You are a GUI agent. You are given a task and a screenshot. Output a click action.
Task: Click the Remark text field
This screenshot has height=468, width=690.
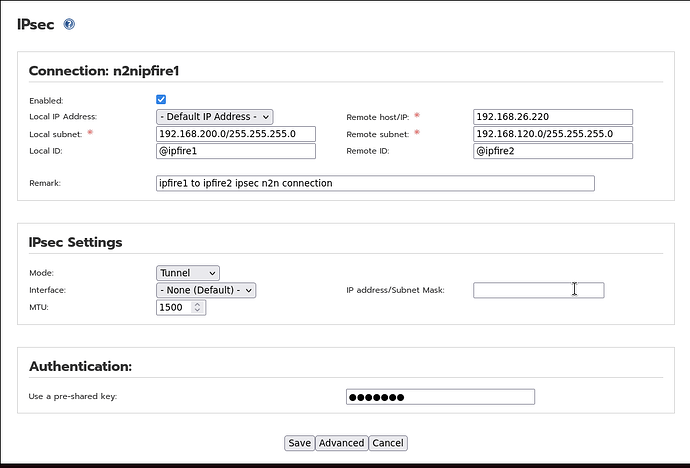[x=375, y=183]
